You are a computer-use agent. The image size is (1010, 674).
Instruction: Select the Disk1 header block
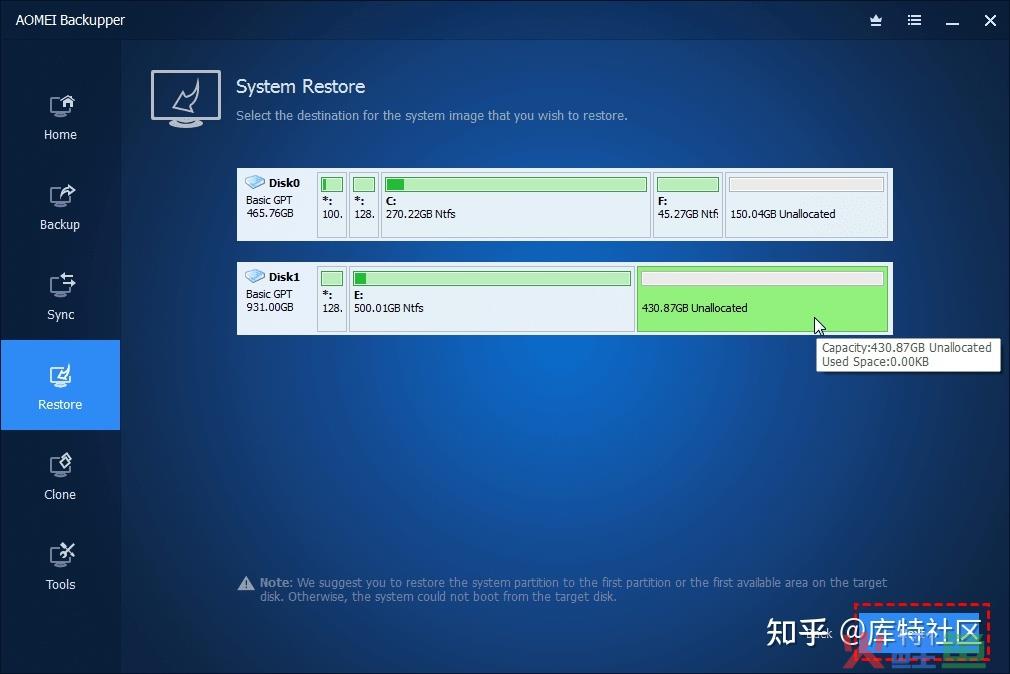tap(278, 298)
